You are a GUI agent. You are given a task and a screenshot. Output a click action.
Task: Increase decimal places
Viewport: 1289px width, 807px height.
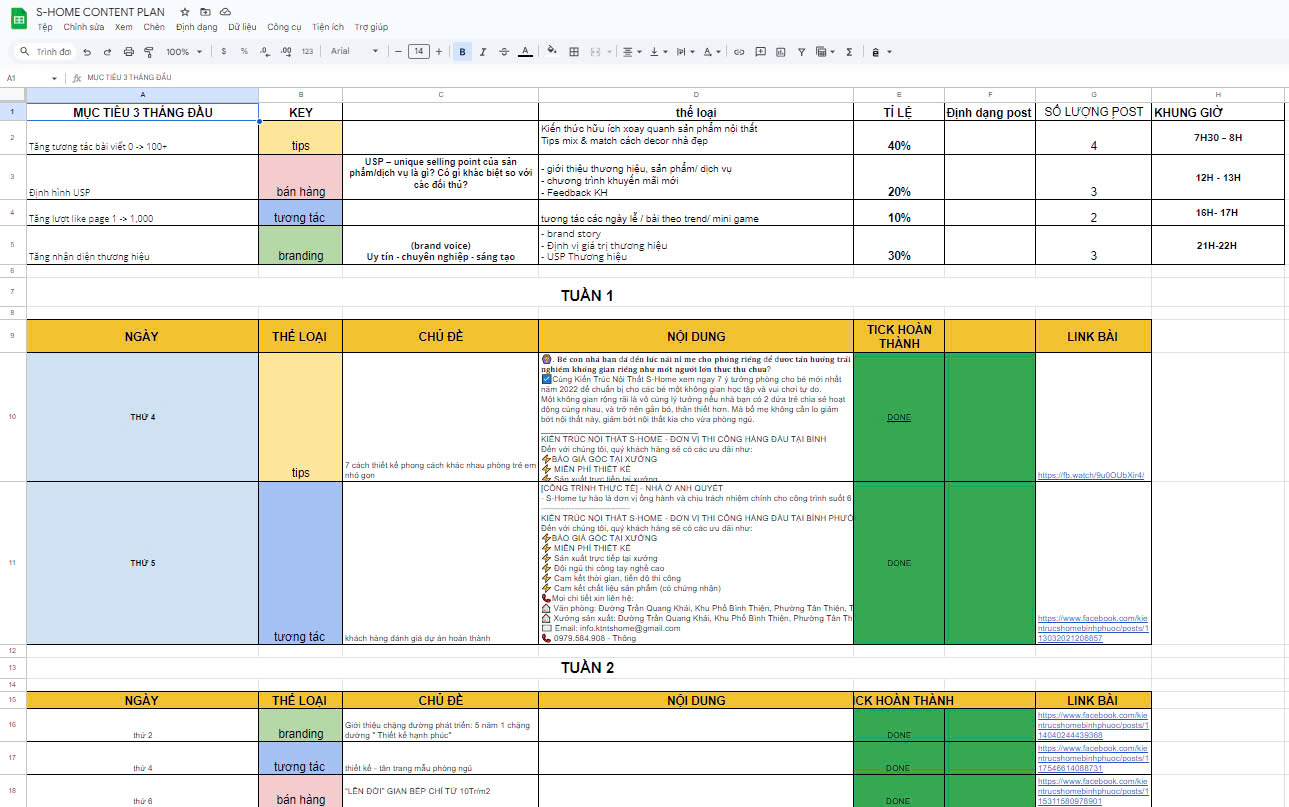point(285,51)
